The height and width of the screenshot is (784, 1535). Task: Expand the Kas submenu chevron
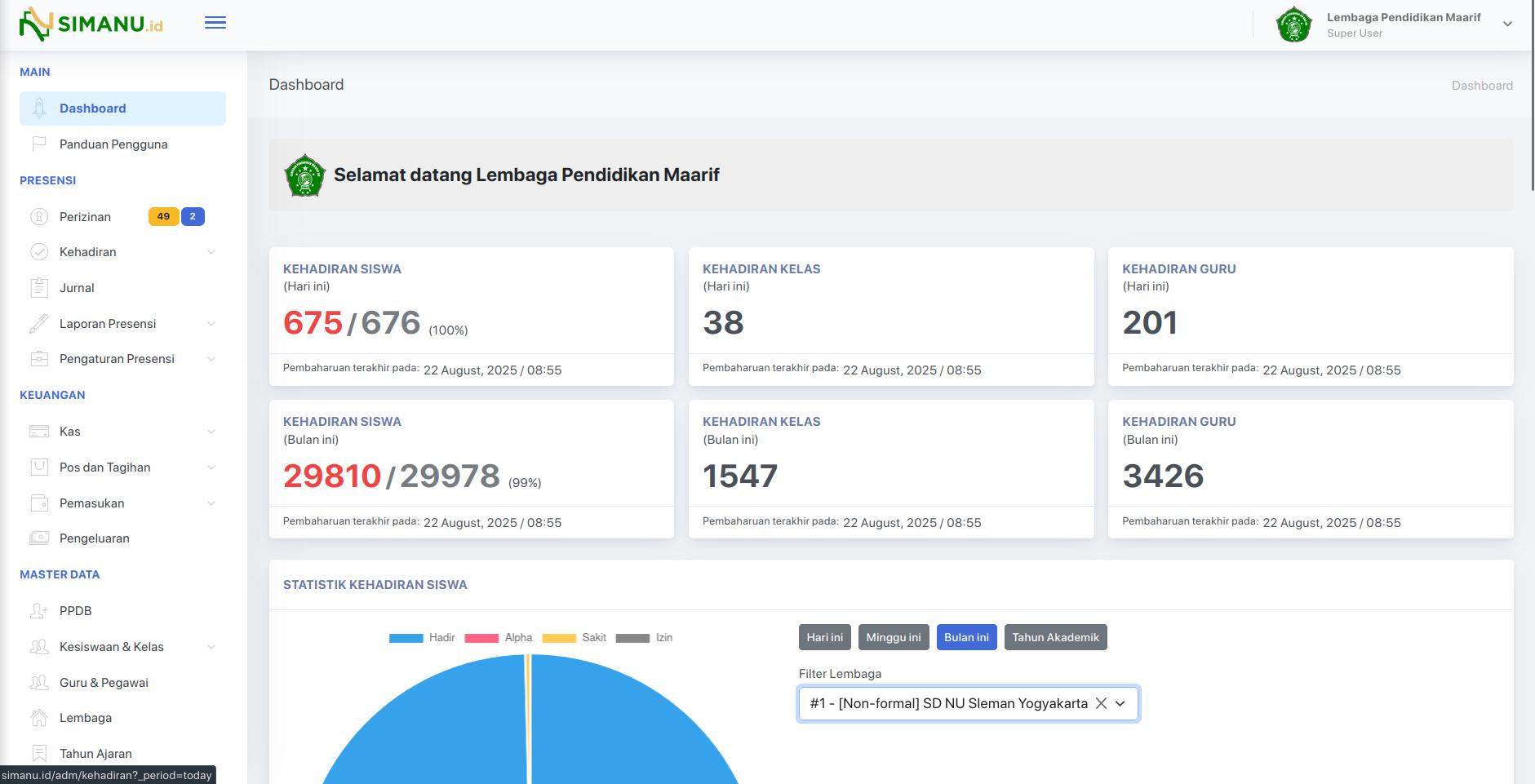pos(211,432)
